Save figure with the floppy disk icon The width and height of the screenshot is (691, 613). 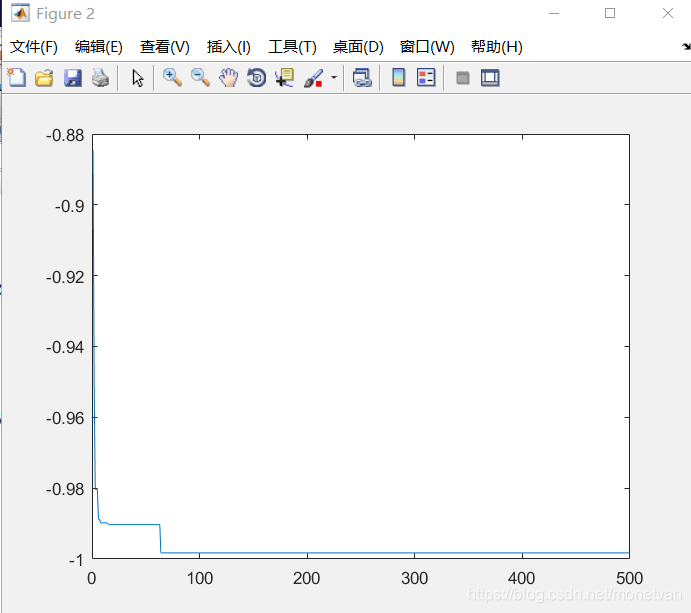tap(73, 78)
